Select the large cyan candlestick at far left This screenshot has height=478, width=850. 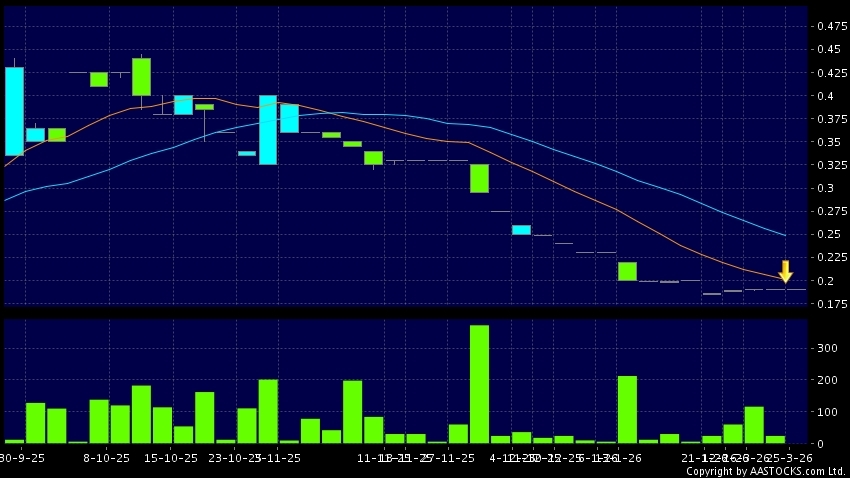pyautogui.click(x=14, y=111)
